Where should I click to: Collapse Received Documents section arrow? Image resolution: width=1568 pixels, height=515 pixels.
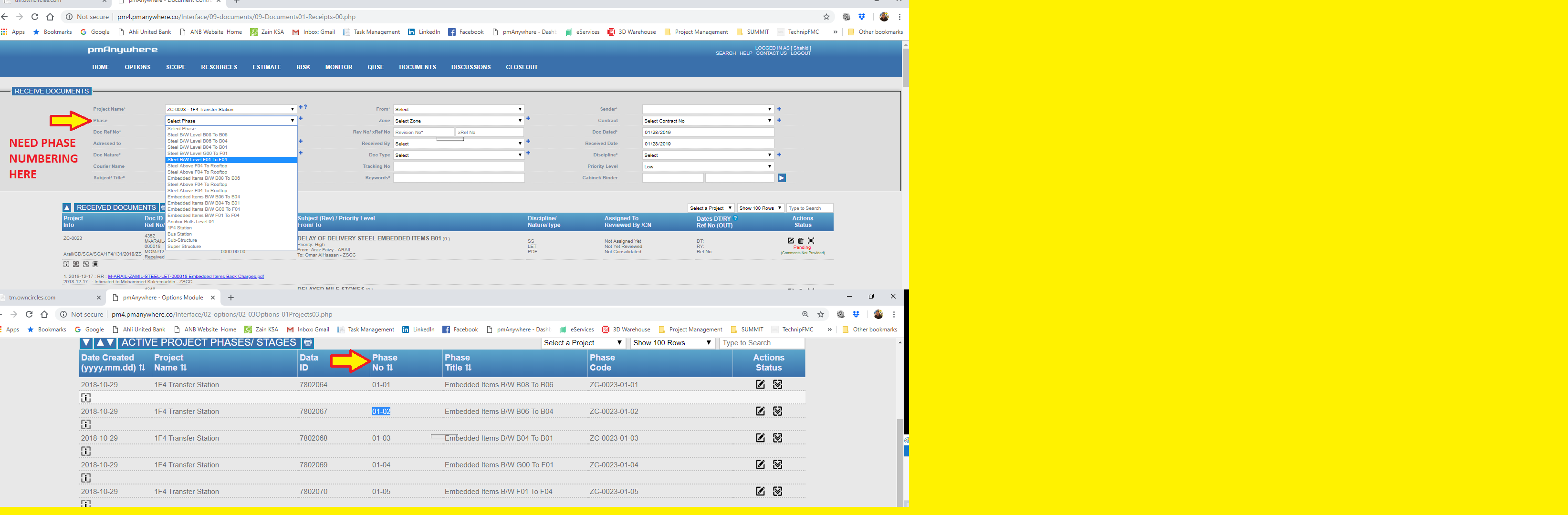click(67, 208)
